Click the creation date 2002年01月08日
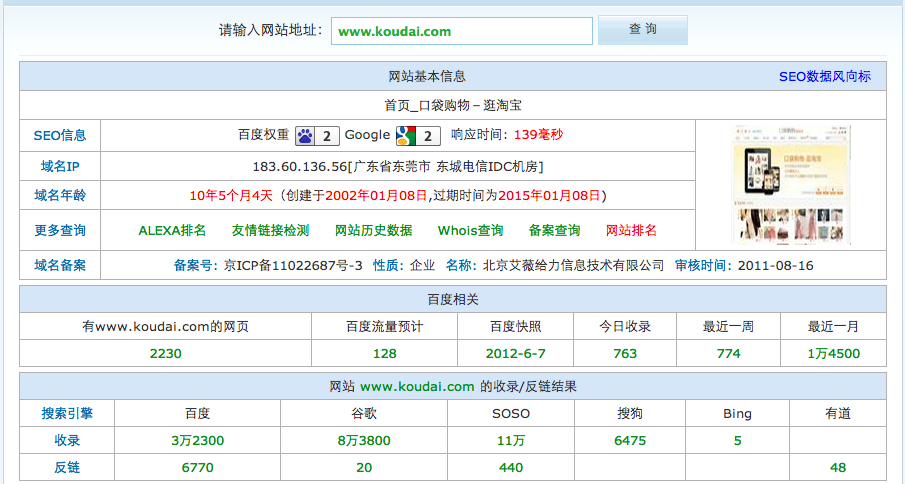The height and width of the screenshot is (484, 905). point(376,196)
